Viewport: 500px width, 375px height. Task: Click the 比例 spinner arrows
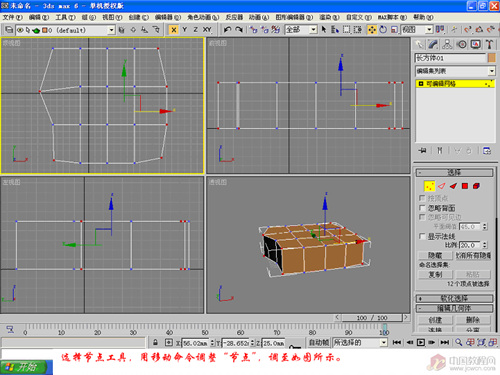point(485,245)
